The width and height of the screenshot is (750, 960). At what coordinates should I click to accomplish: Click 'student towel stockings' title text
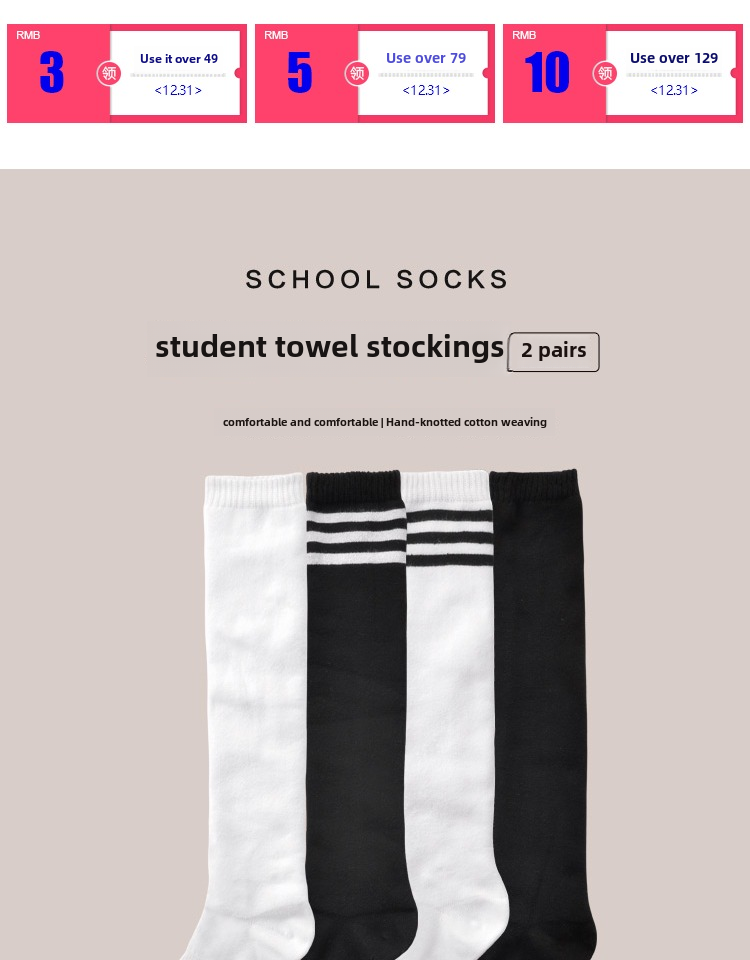(329, 347)
